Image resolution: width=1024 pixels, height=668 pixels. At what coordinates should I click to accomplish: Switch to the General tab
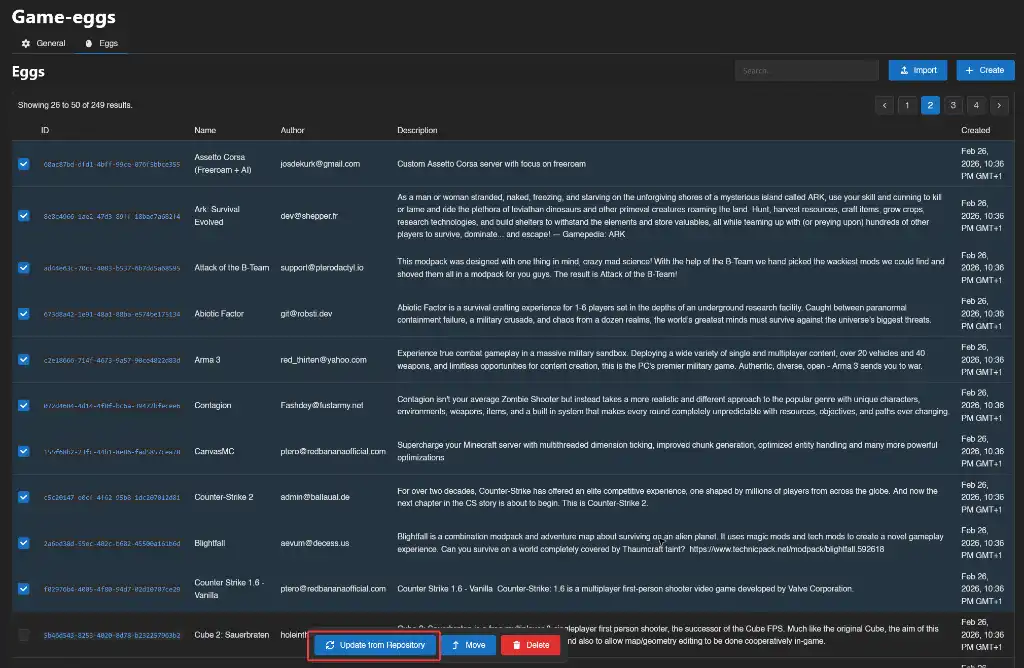pyautogui.click(x=44, y=43)
